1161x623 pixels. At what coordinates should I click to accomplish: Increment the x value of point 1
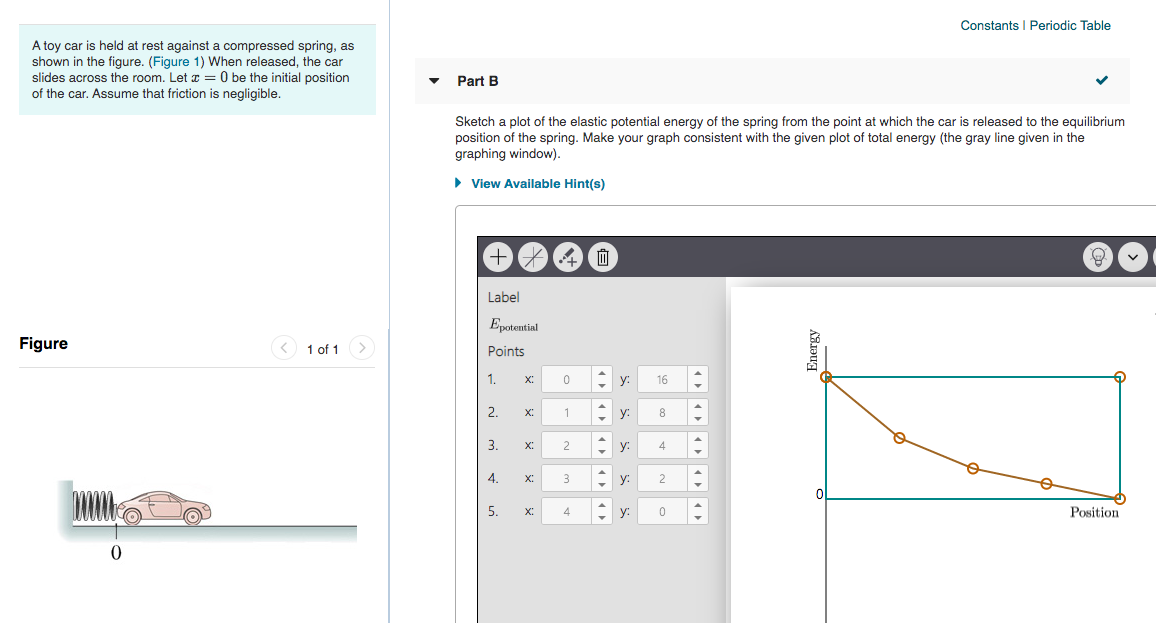(601, 374)
